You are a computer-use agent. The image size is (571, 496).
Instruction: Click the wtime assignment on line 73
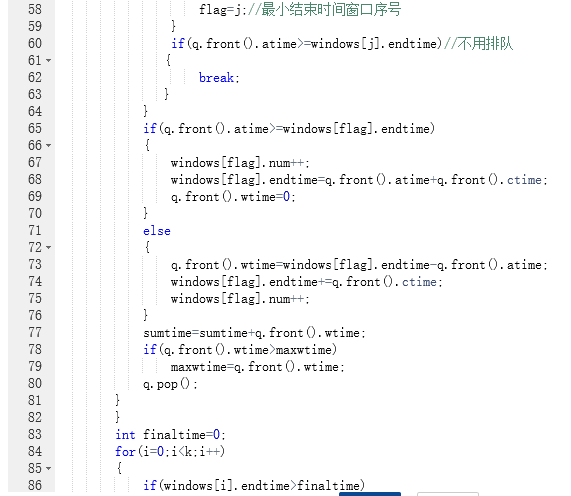(359, 265)
